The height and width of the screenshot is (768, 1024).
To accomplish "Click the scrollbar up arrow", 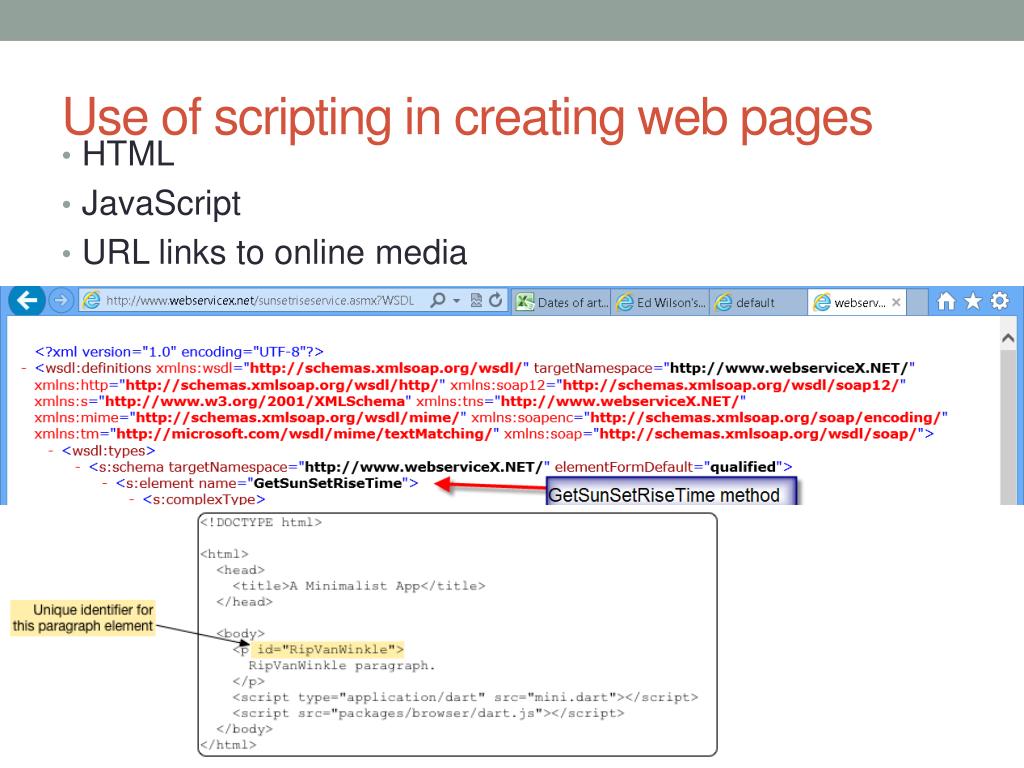I will (x=1008, y=340).
